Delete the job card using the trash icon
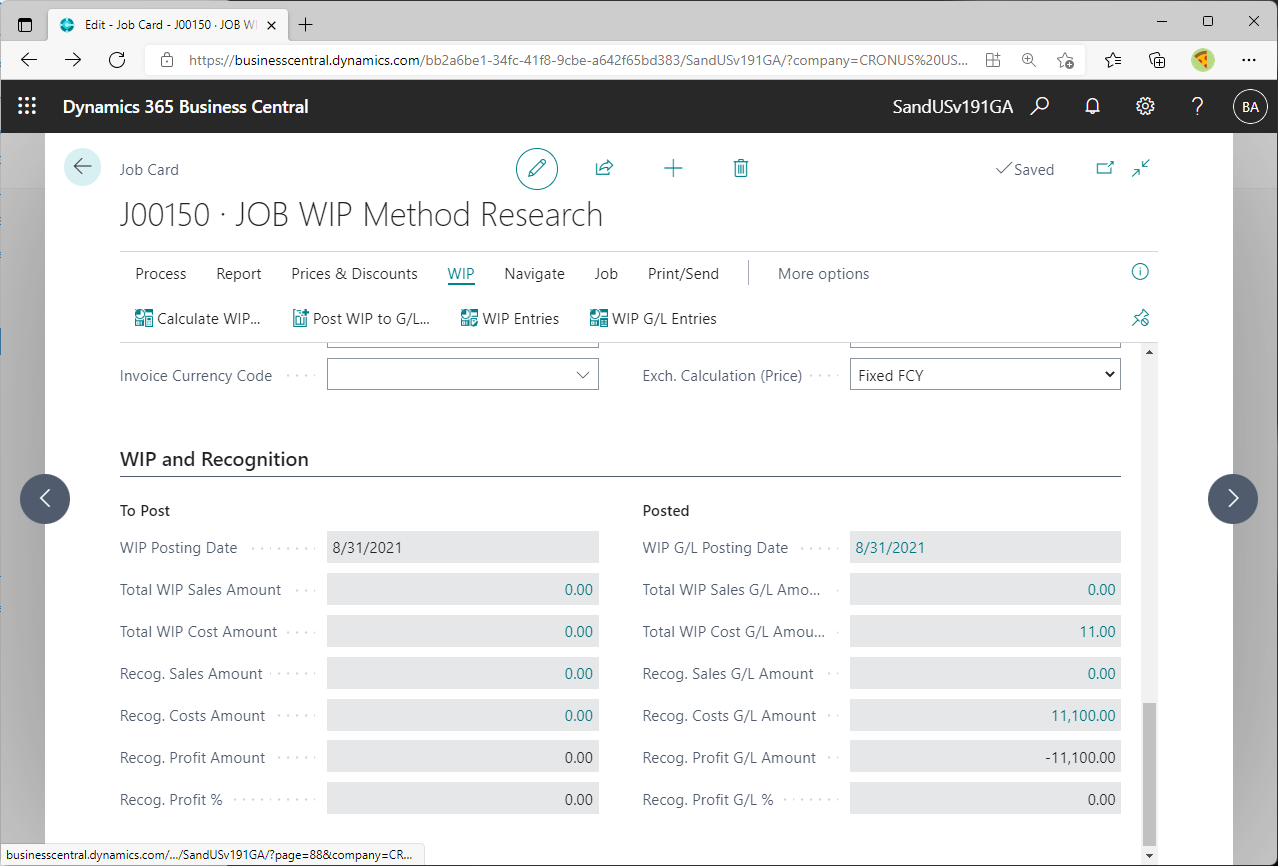The image size is (1278, 866). [x=740, y=168]
